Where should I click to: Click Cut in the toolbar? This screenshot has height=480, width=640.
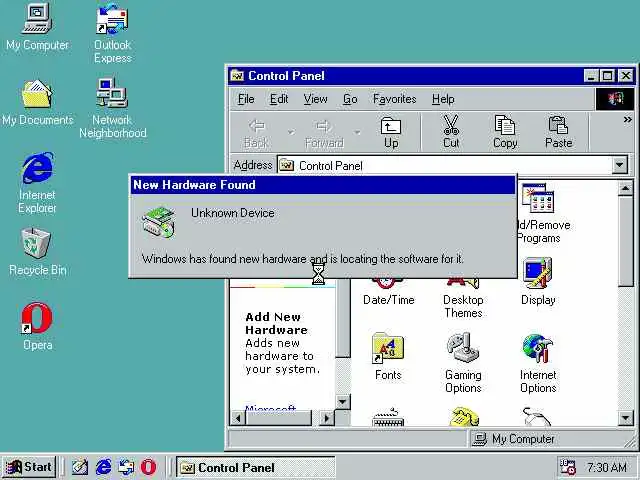coord(451,133)
